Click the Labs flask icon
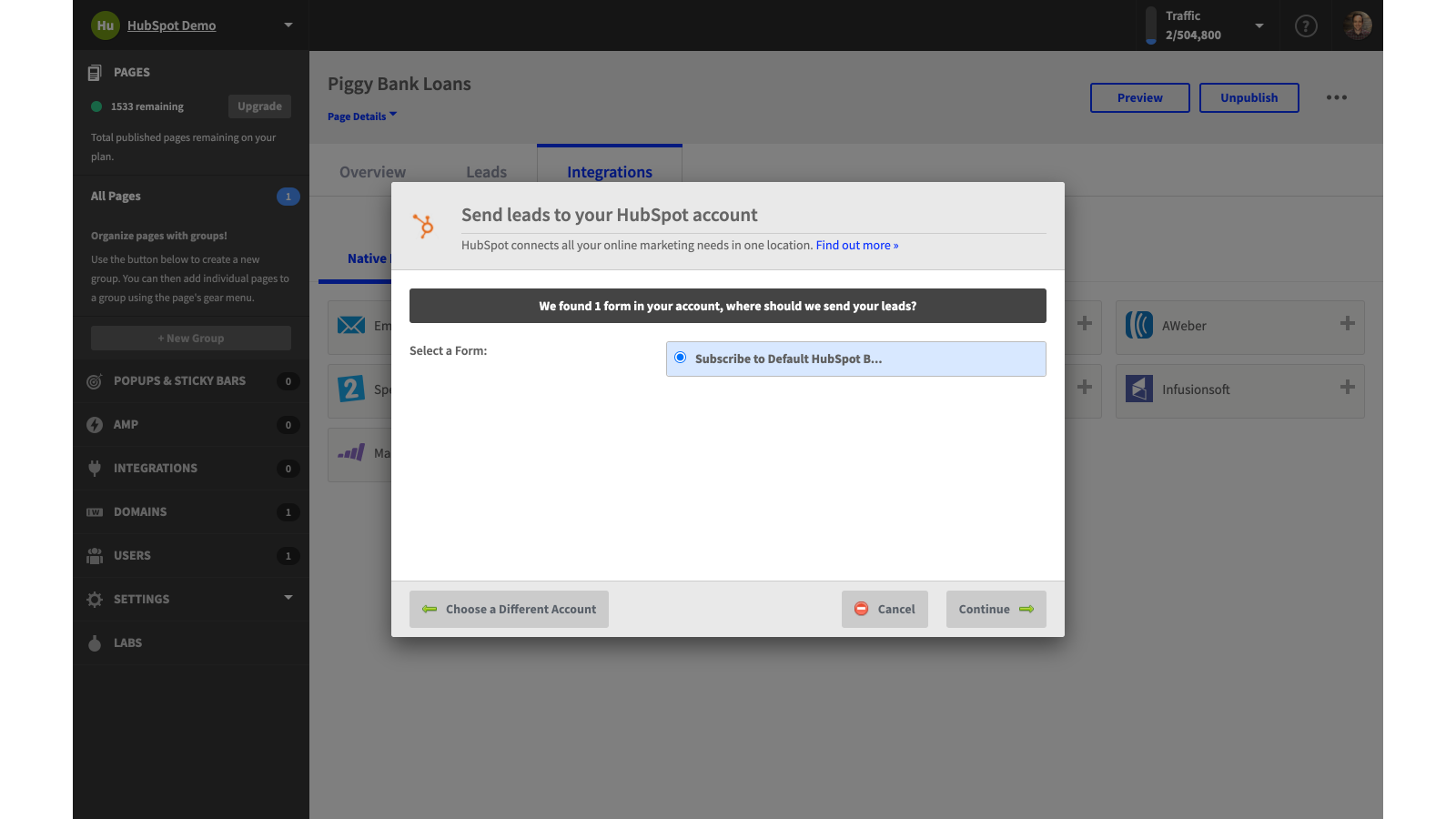 coord(95,643)
